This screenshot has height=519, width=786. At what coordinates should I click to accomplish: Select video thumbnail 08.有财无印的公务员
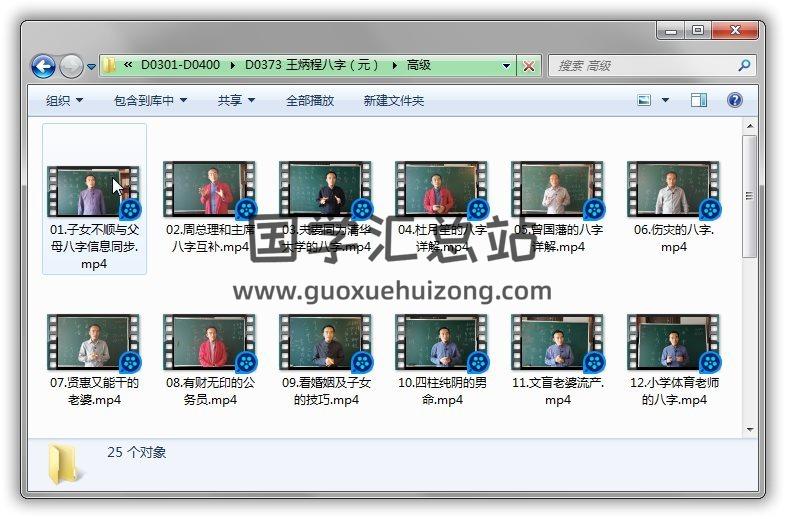[210, 342]
